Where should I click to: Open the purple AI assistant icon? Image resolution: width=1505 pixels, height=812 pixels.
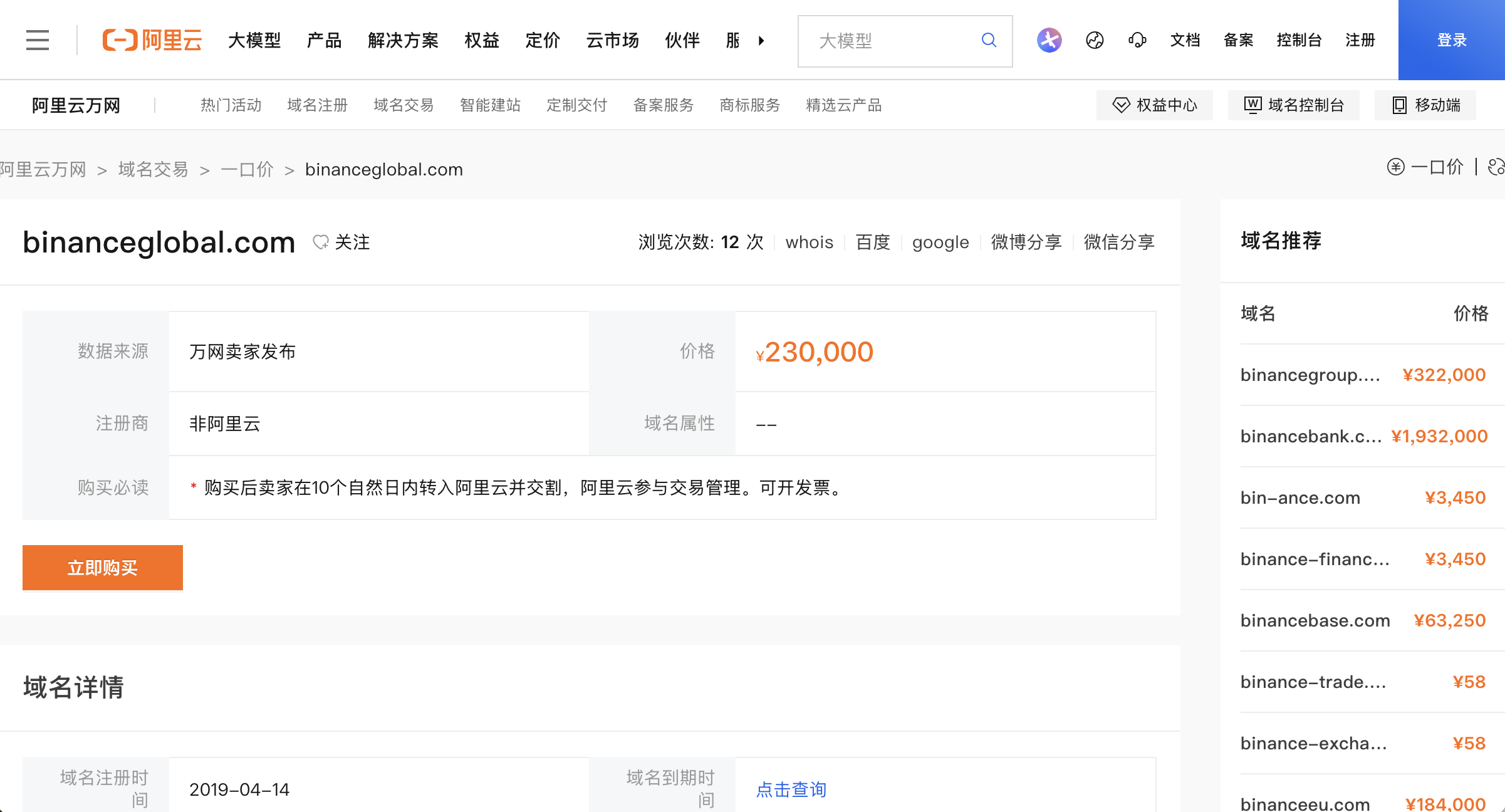pos(1049,40)
